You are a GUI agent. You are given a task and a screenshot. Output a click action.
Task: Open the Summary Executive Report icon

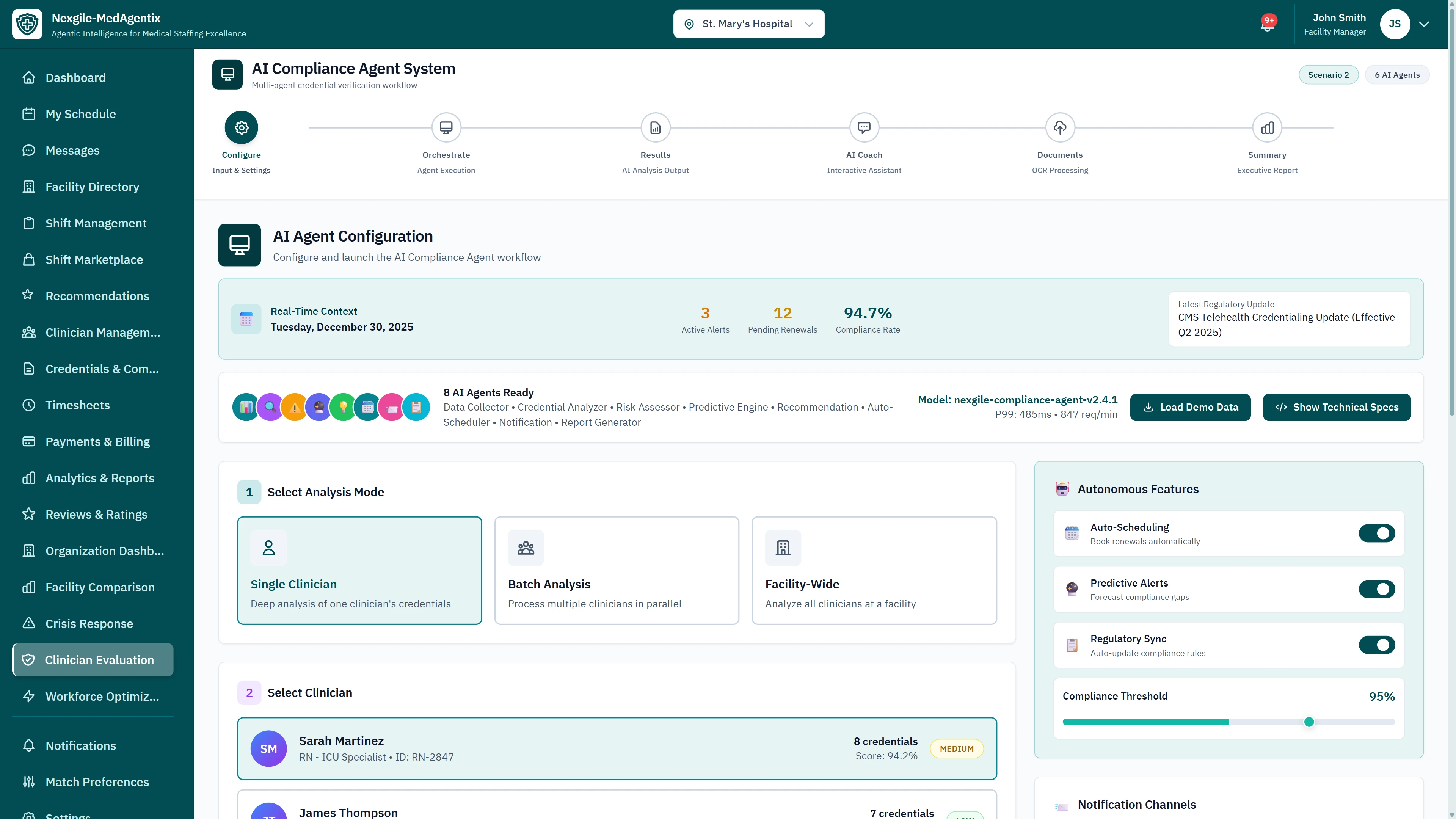pyautogui.click(x=1267, y=127)
